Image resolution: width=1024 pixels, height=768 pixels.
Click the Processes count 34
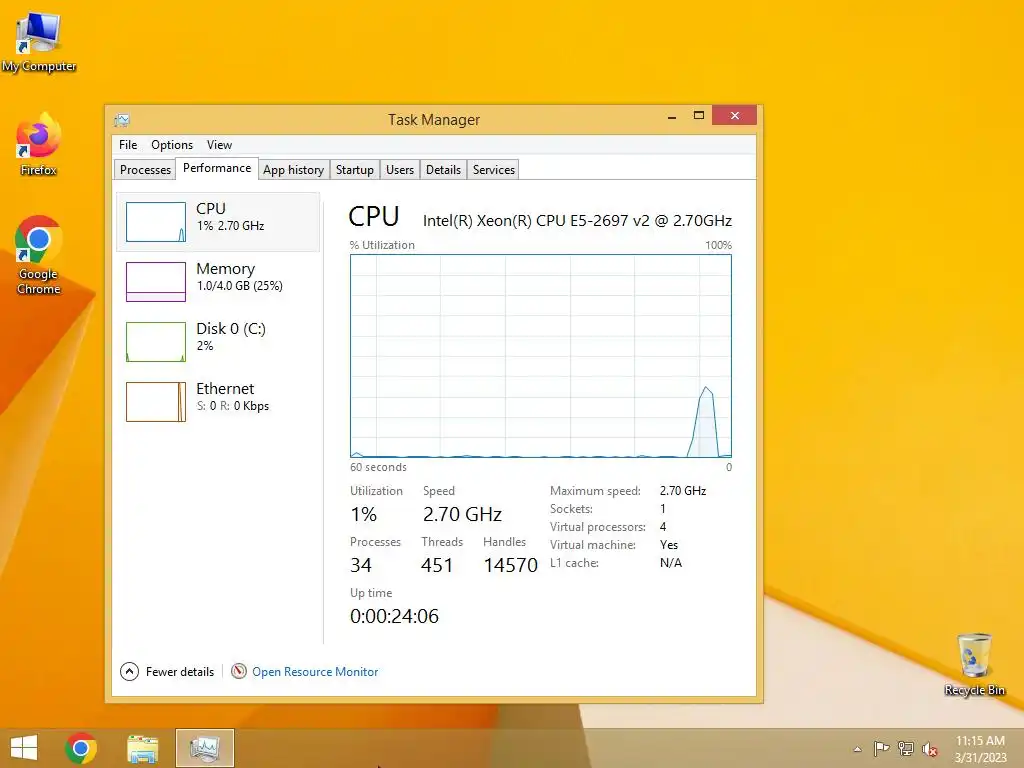360,565
